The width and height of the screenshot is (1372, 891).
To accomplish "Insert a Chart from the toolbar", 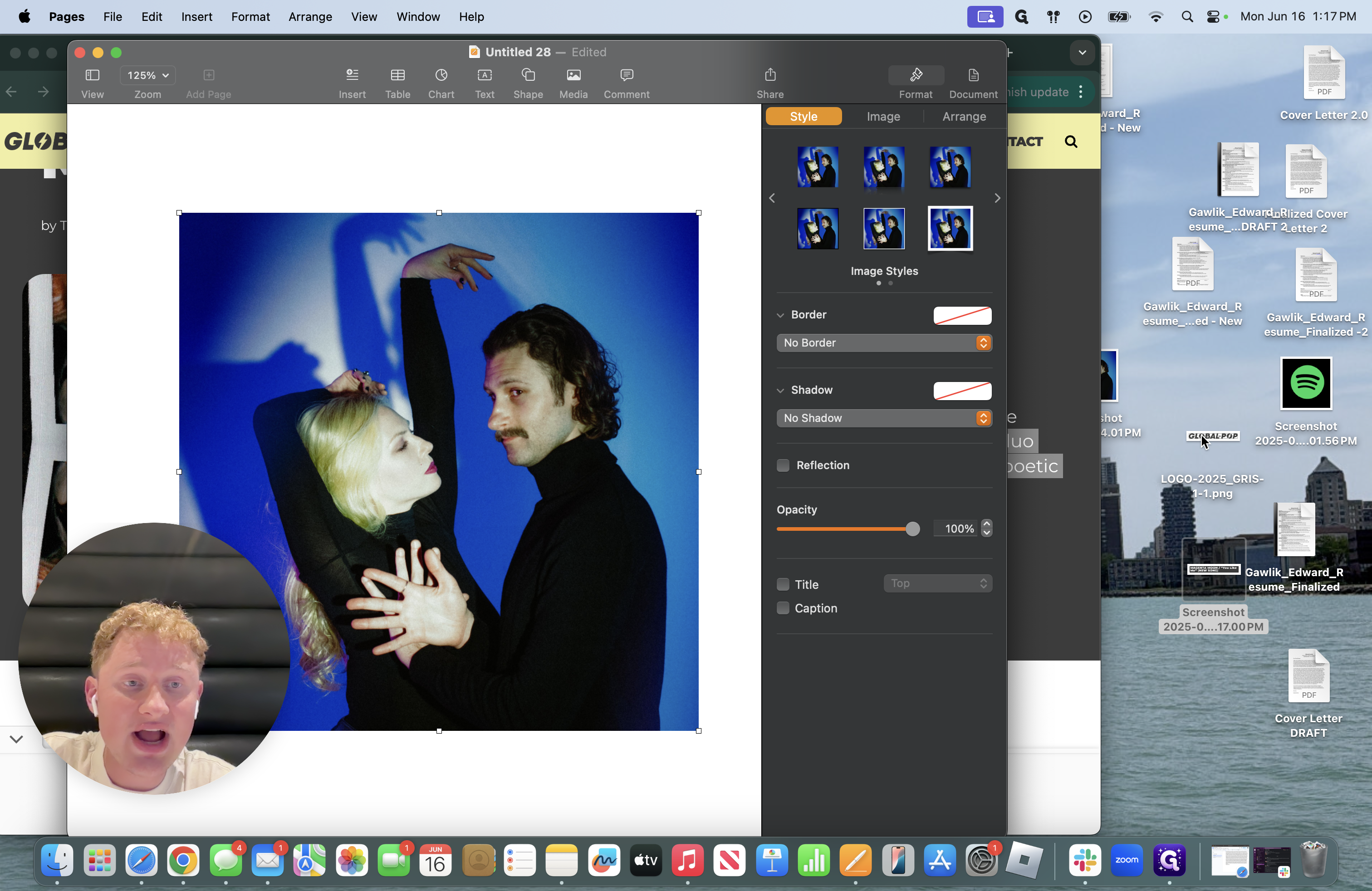I will [x=441, y=75].
